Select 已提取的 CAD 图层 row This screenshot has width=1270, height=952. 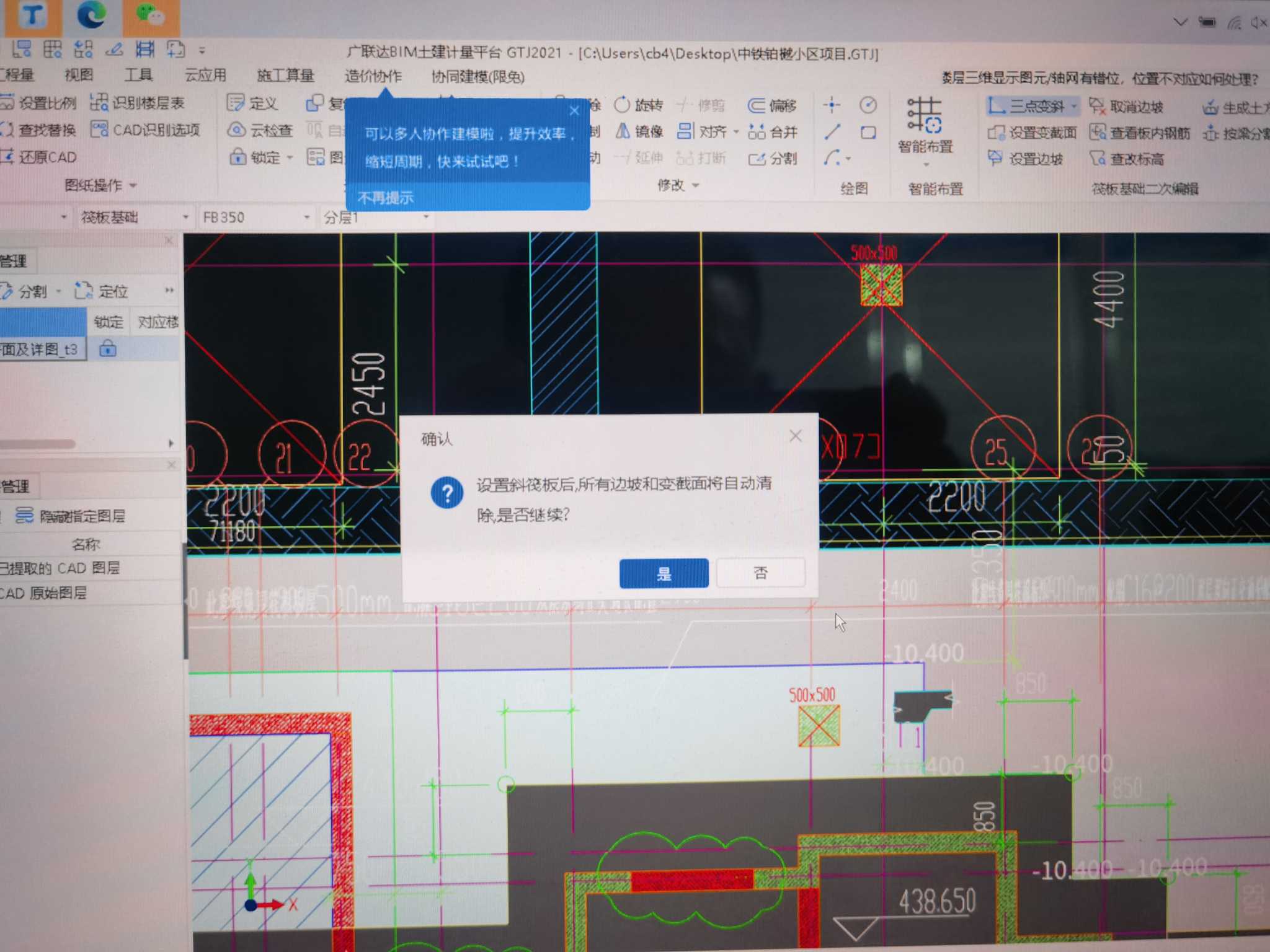tap(91, 568)
